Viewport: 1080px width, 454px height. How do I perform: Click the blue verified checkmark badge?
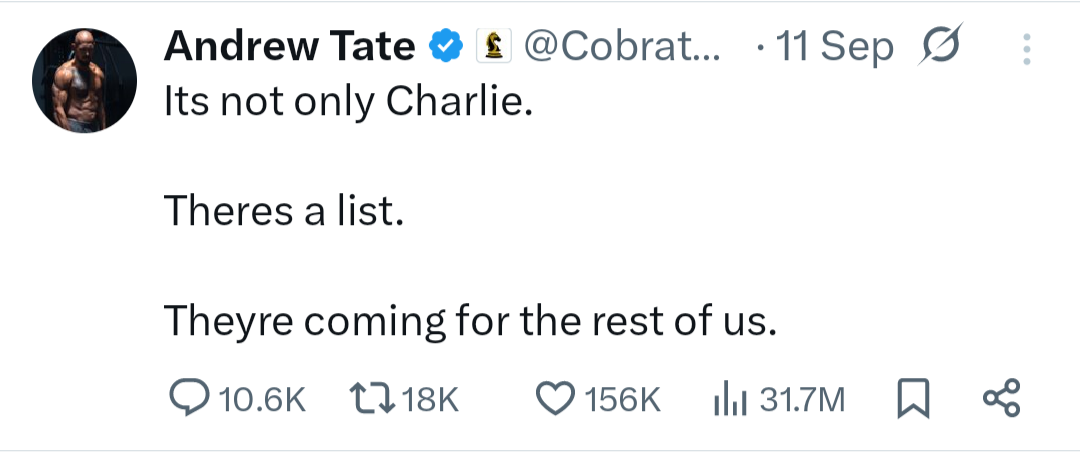[445, 46]
